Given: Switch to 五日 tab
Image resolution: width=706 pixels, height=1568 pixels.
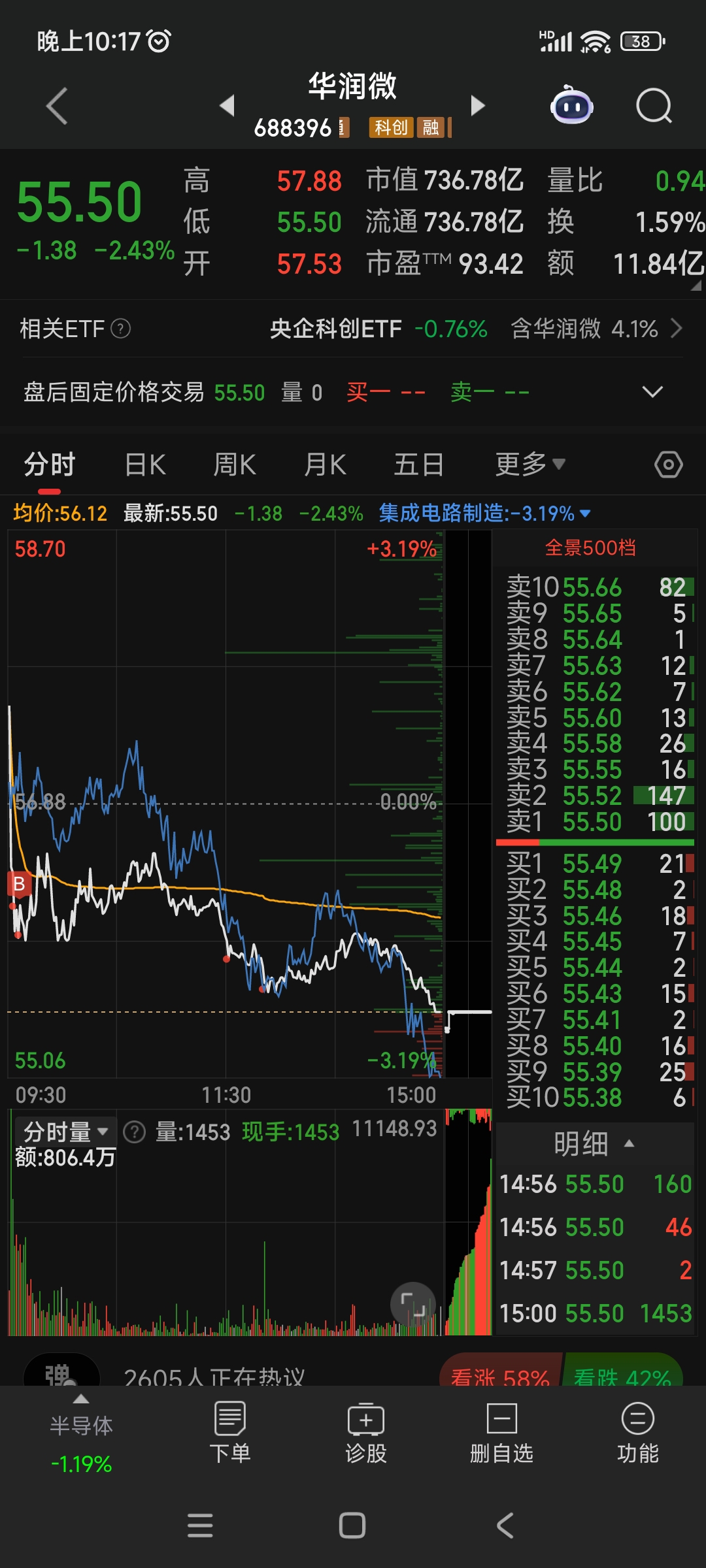Looking at the screenshot, I should [419, 465].
